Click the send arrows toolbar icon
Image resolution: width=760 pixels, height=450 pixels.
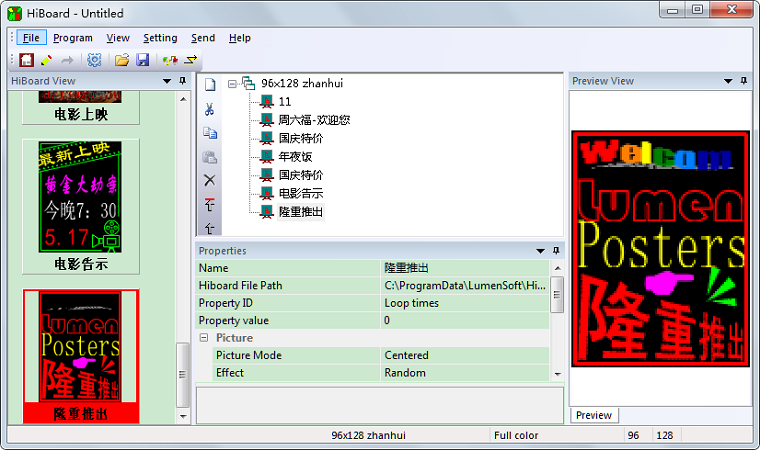click(x=190, y=60)
